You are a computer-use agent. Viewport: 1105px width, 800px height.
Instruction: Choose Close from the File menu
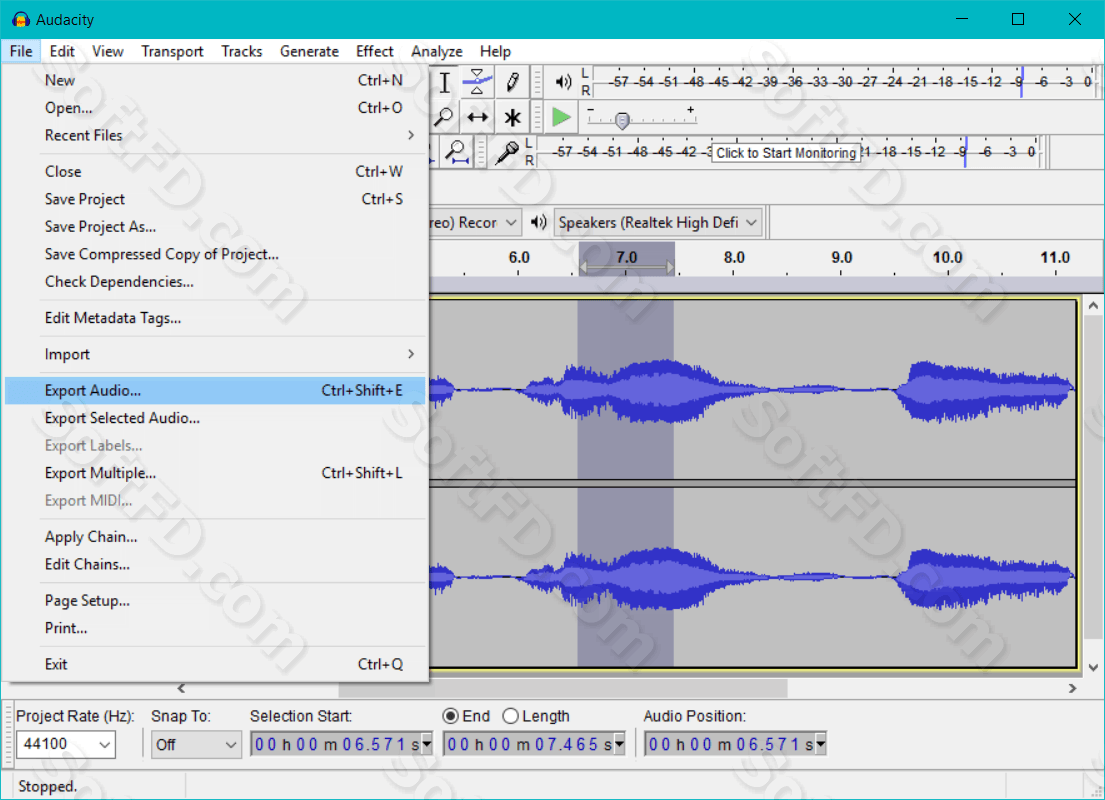click(x=215, y=172)
